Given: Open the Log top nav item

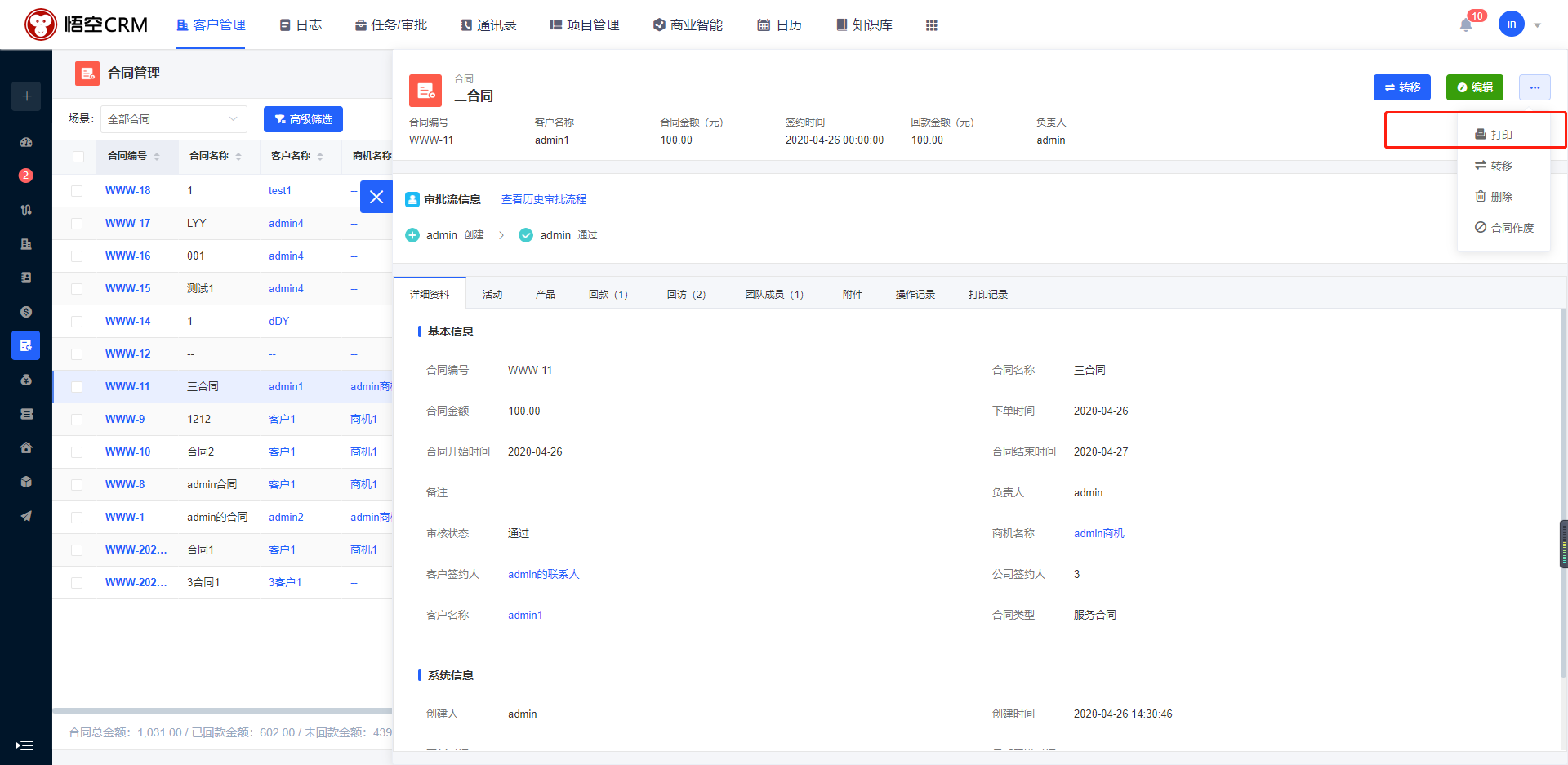Looking at the screenshot, I should pos(301,25).
